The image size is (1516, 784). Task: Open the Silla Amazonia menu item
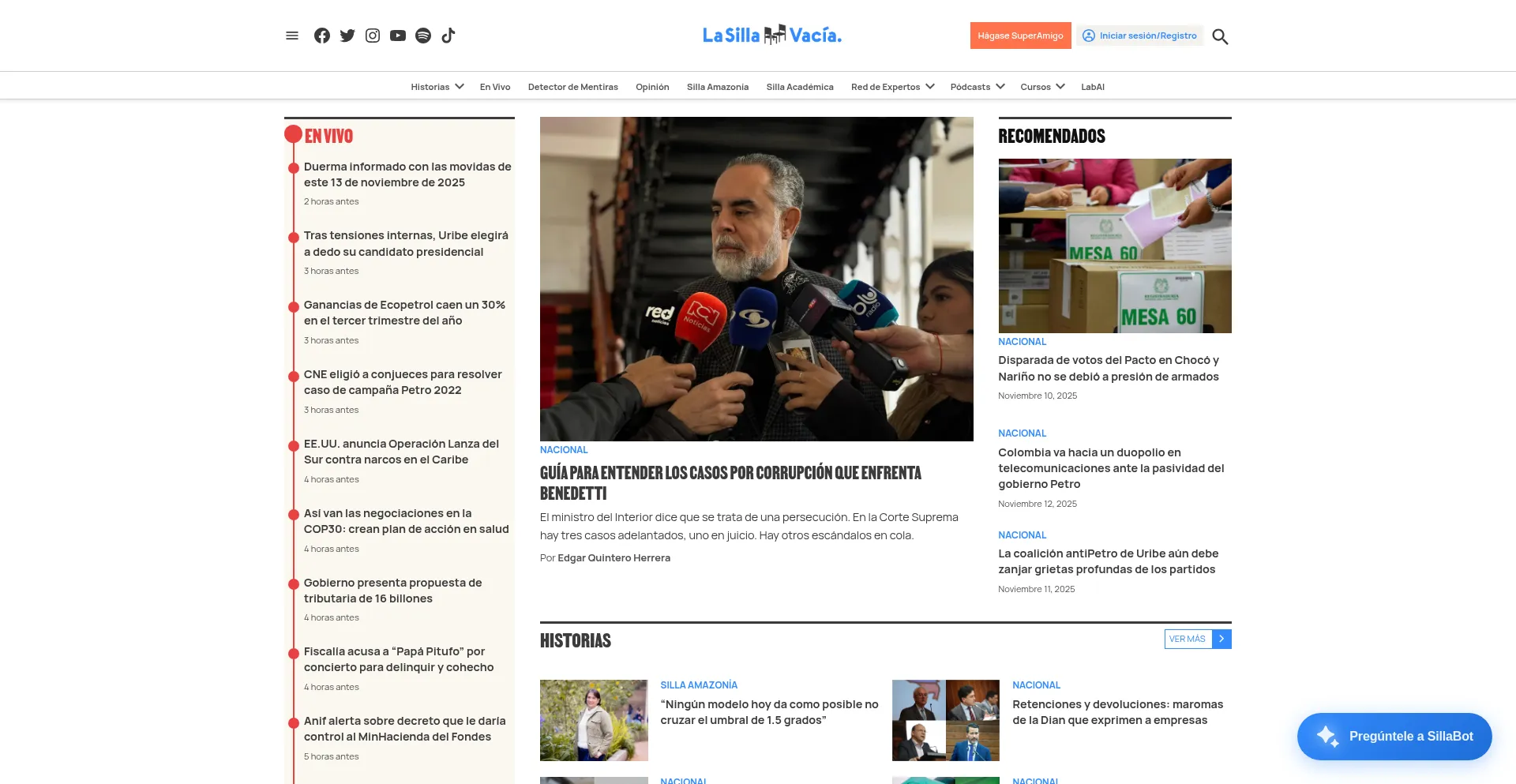coord(718,87)
